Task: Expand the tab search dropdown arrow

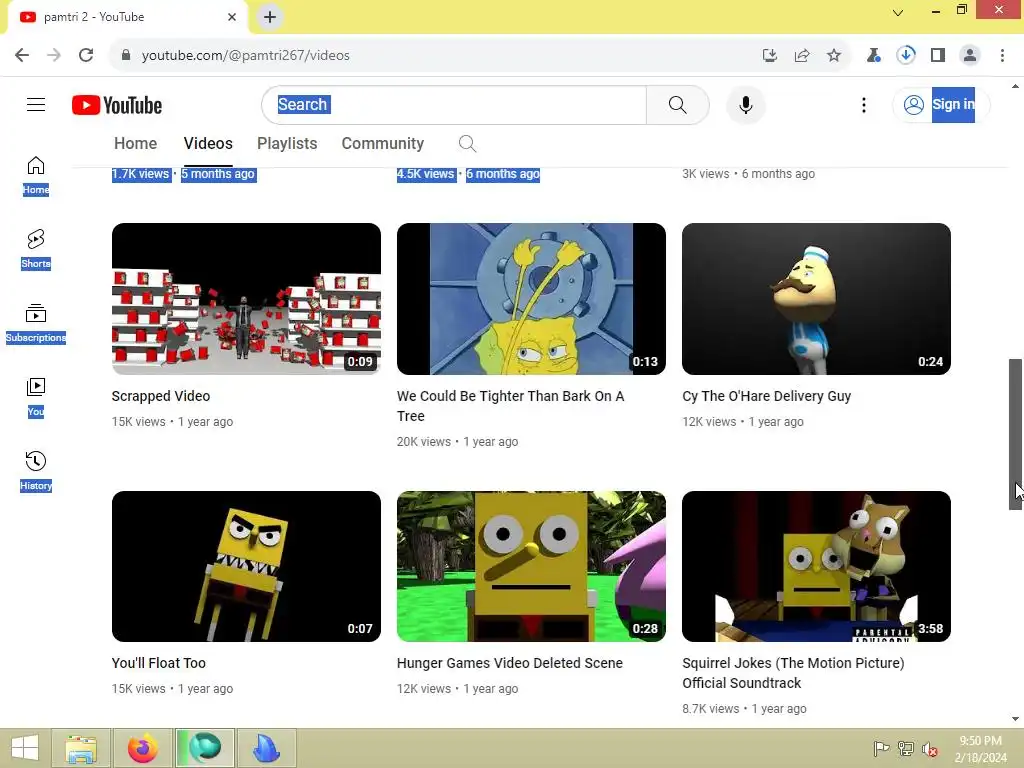Action: [x=898, y=12]
